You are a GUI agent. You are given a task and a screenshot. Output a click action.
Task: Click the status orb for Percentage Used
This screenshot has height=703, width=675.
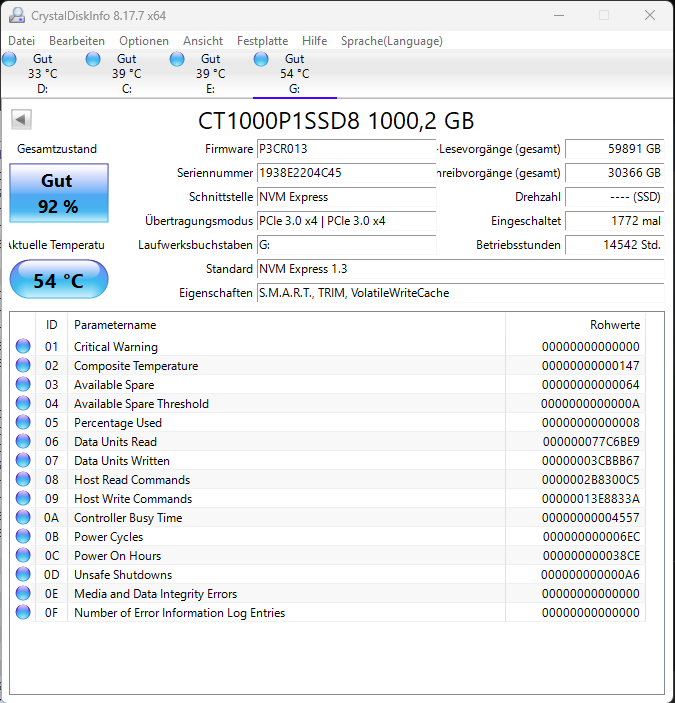point(23,422)
